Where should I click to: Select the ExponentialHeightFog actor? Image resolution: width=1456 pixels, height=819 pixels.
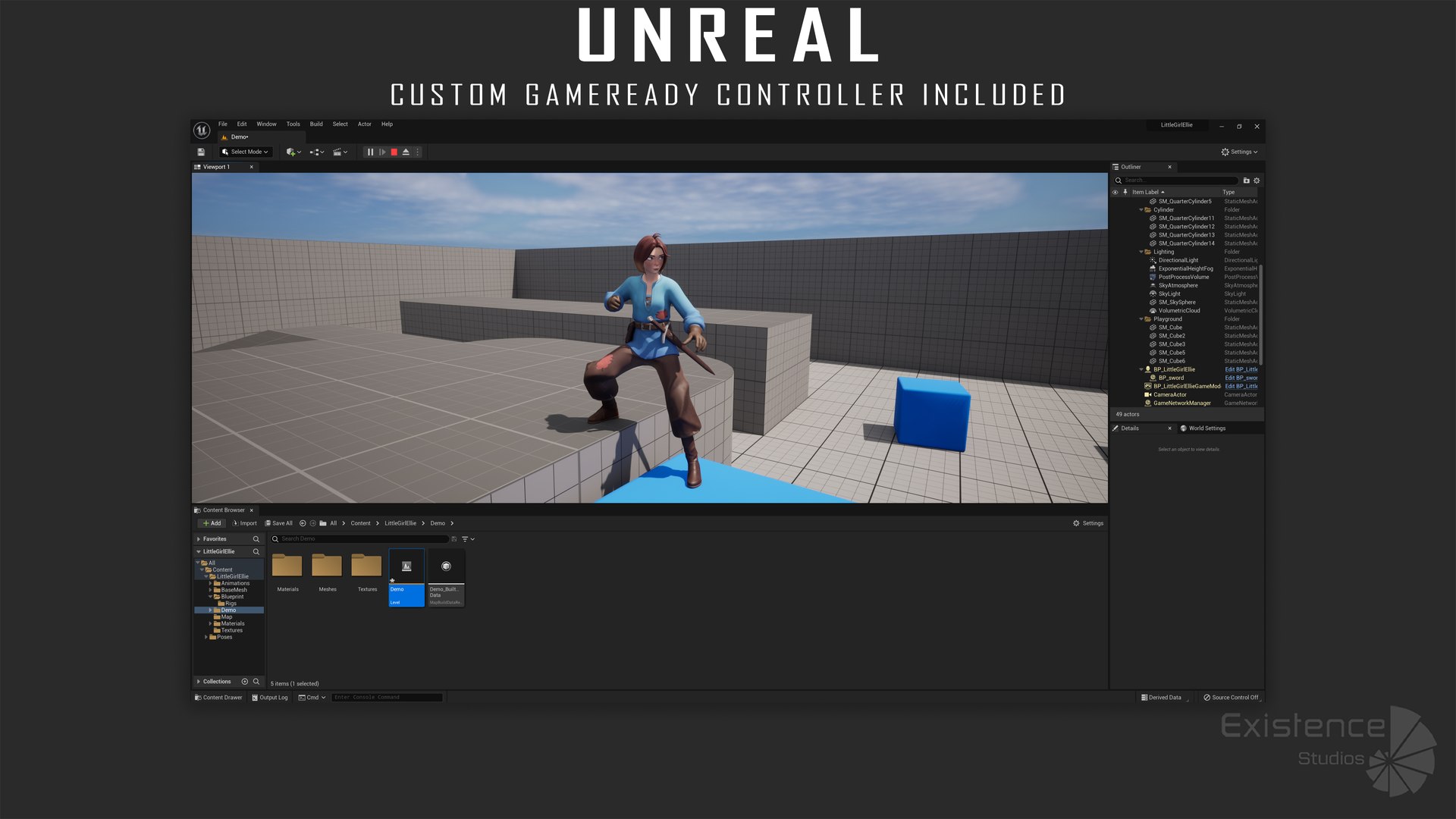click(x=1185, y=268)
